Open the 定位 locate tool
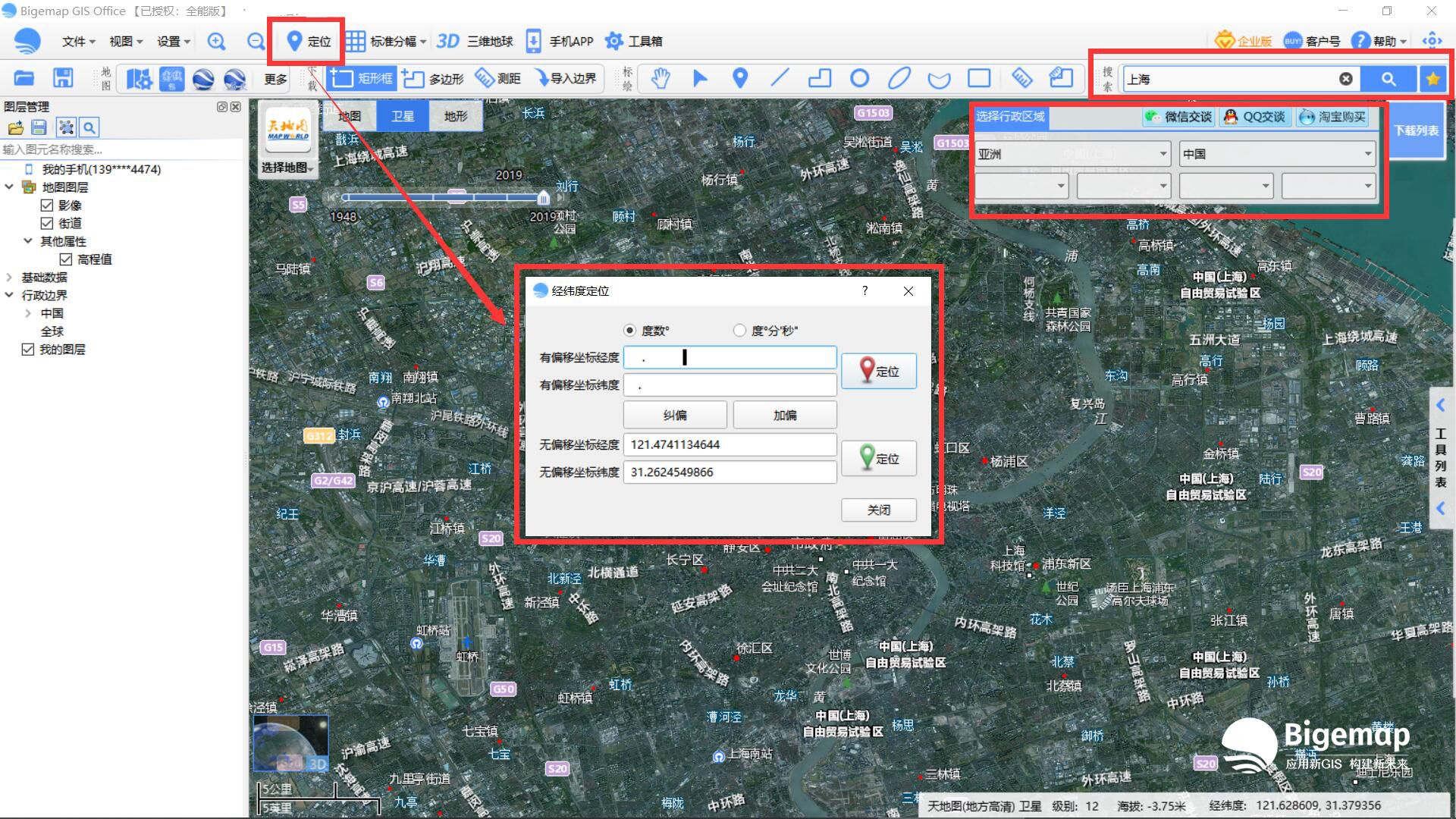Image resolution: width=1456 pixels, height=819 pixels. coord(309,42)
